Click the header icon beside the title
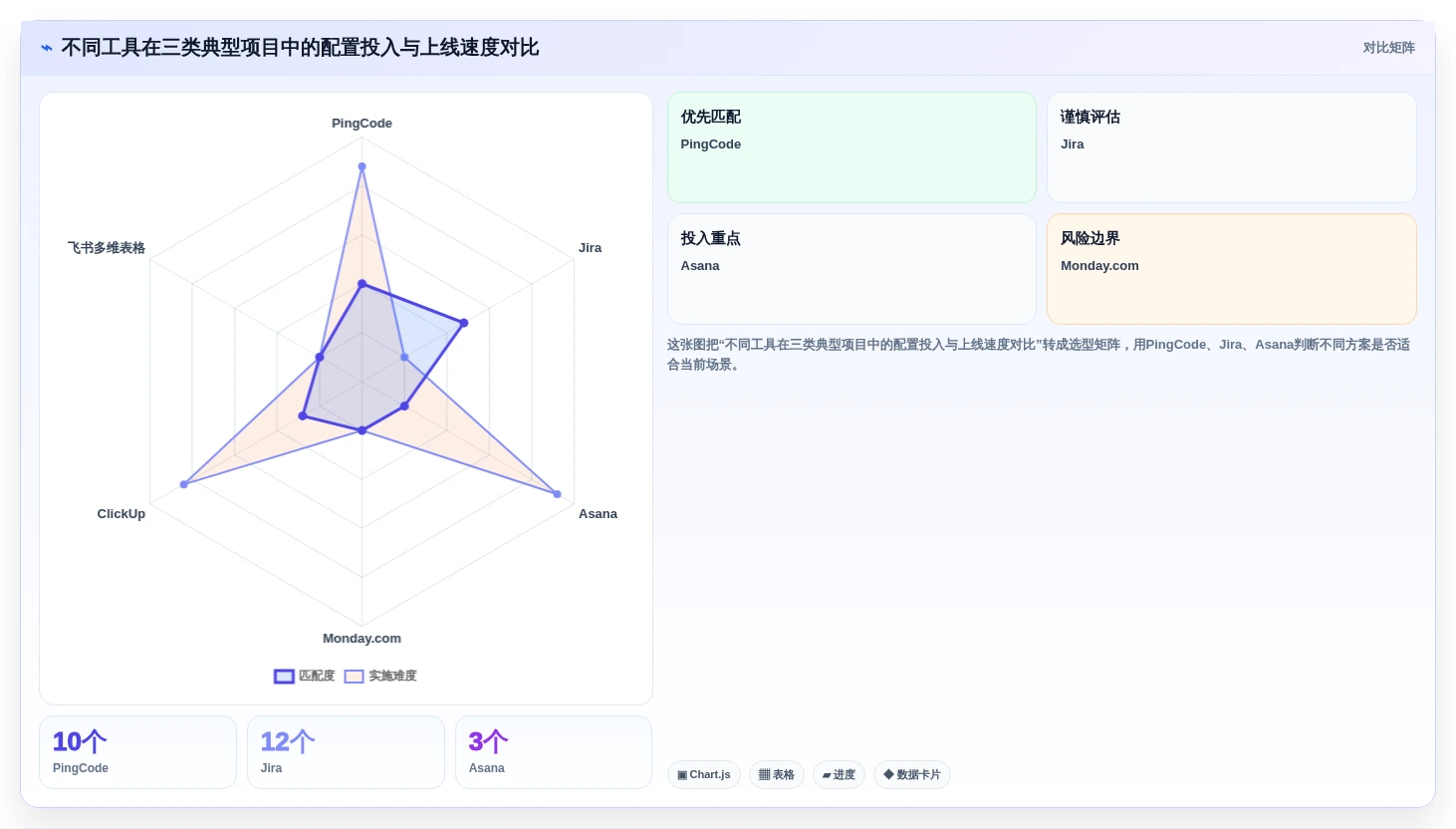The width and height of the screenshot is (1456, 829). (x=47, y=48)
